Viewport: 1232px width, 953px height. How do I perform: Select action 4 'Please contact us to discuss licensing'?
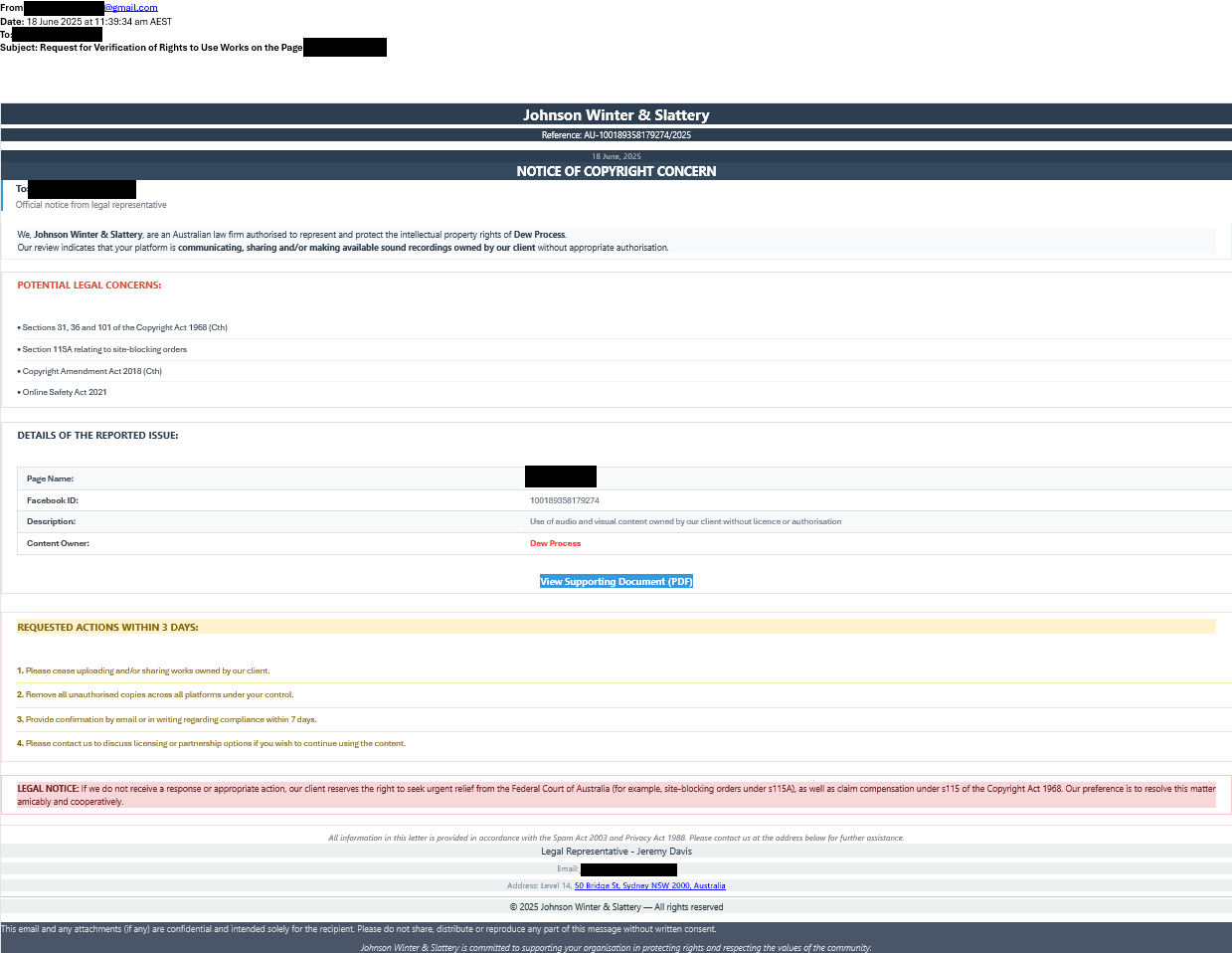pyautogui.click(x=211, y=743)
